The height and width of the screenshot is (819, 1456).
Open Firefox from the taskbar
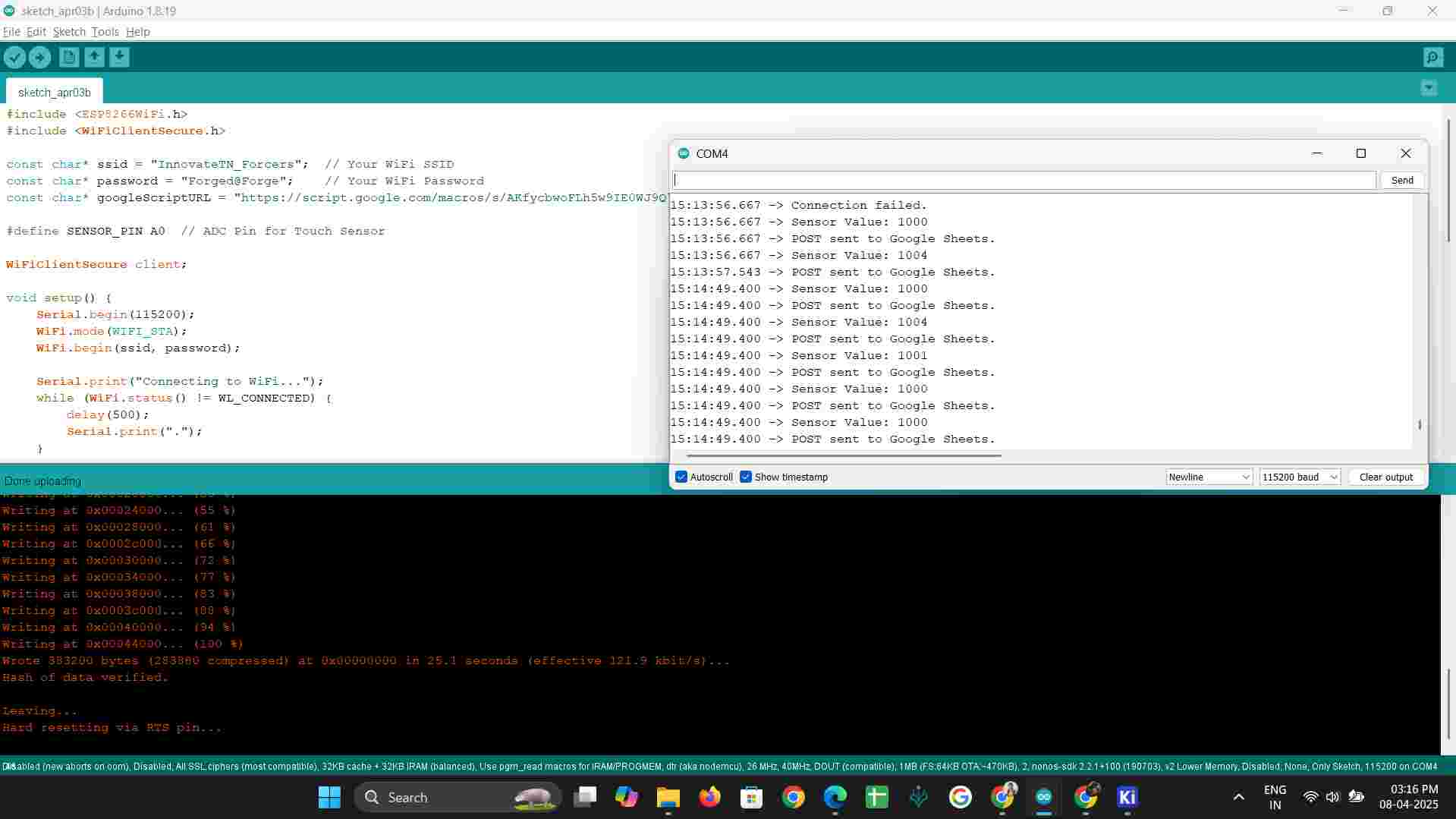[x=709, y=797]
